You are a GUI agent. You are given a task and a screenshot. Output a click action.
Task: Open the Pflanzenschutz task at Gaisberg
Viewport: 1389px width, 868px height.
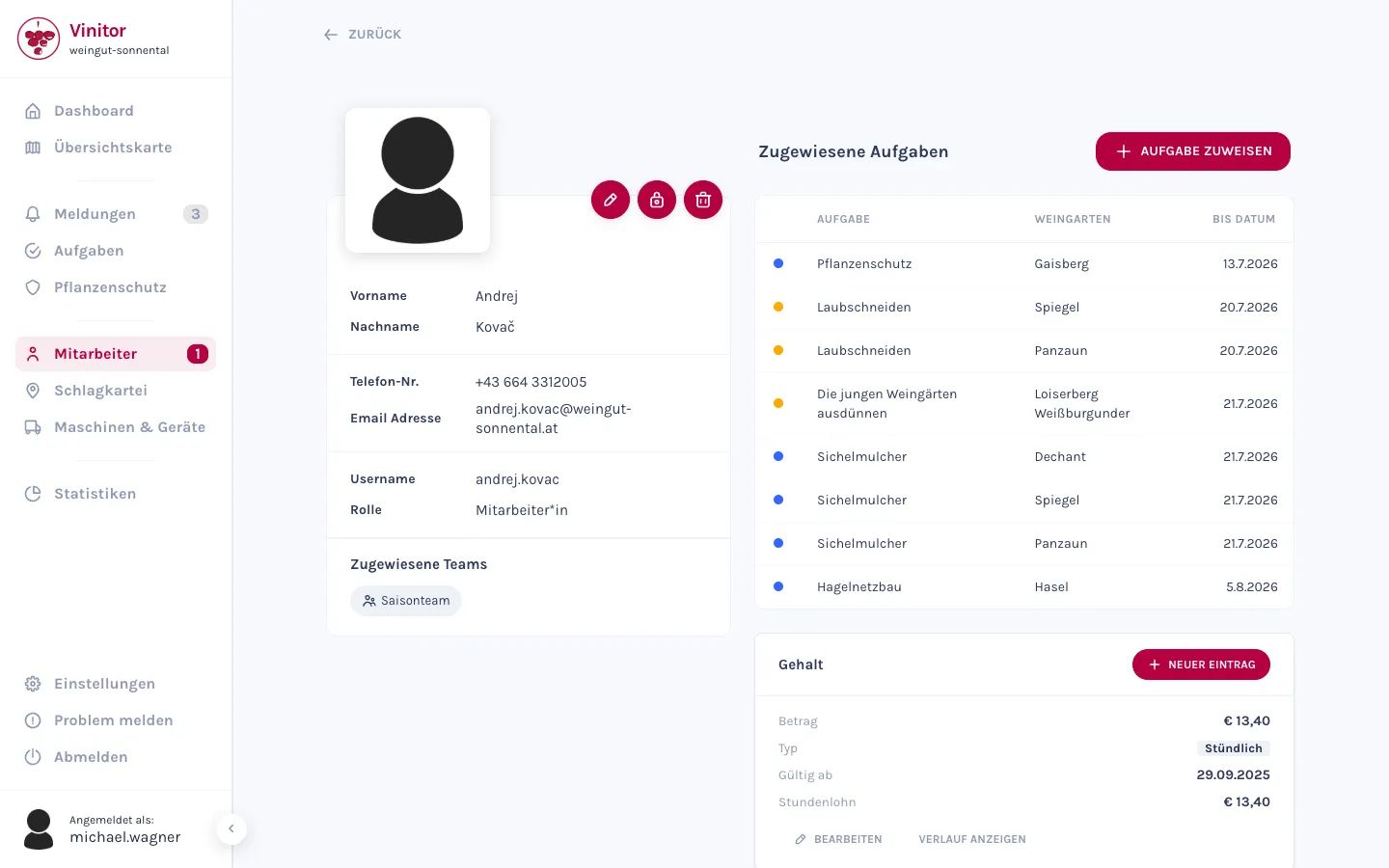[x=1024, y=264]
